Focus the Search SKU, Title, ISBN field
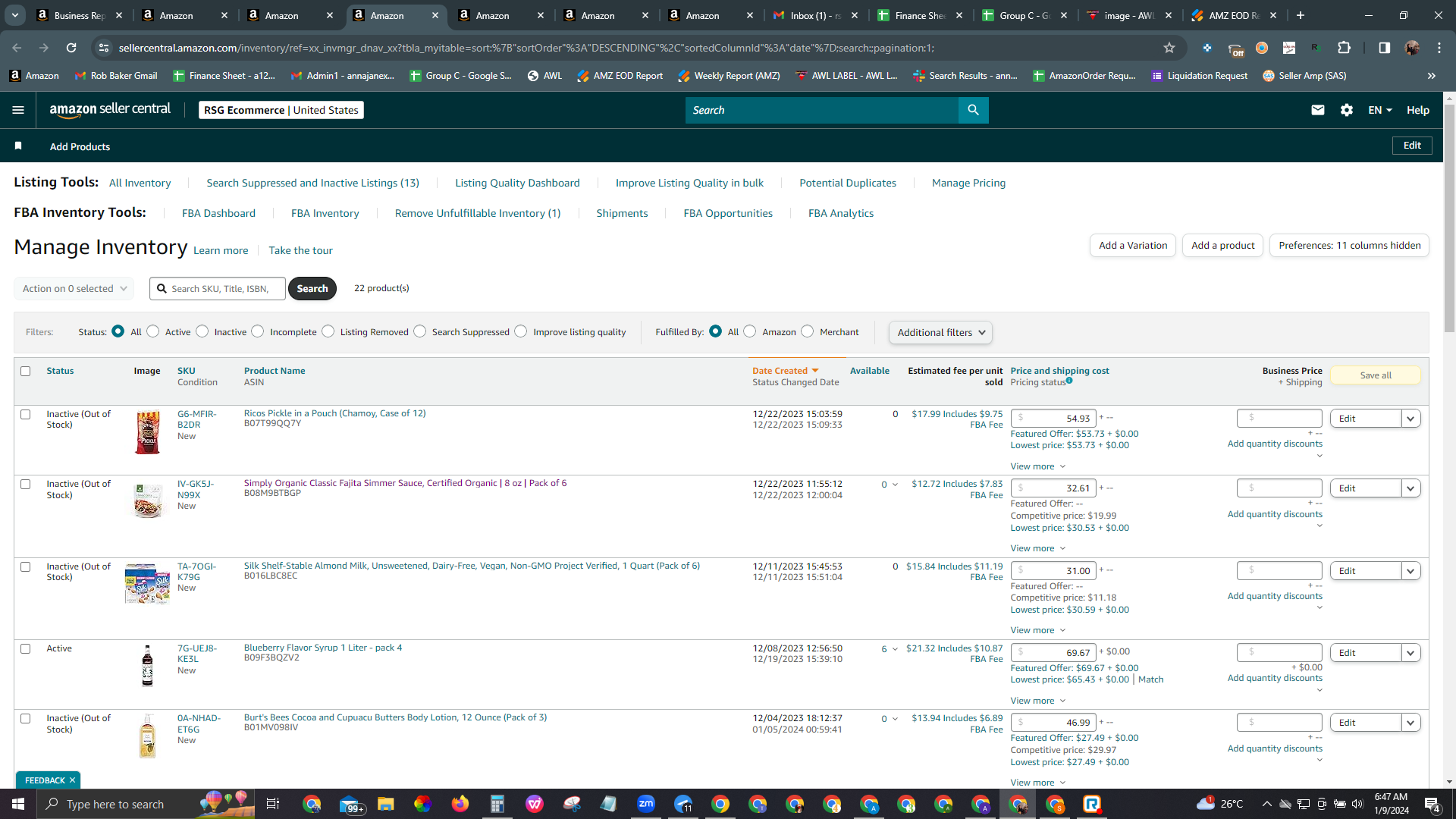1456x819 pixels. (218, 289)
